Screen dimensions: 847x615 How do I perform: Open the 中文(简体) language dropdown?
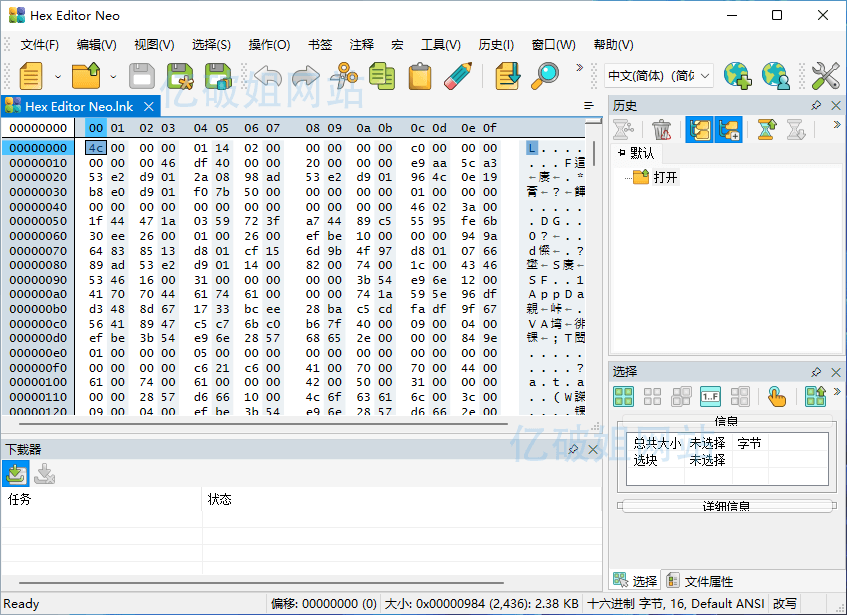point(659,76)
